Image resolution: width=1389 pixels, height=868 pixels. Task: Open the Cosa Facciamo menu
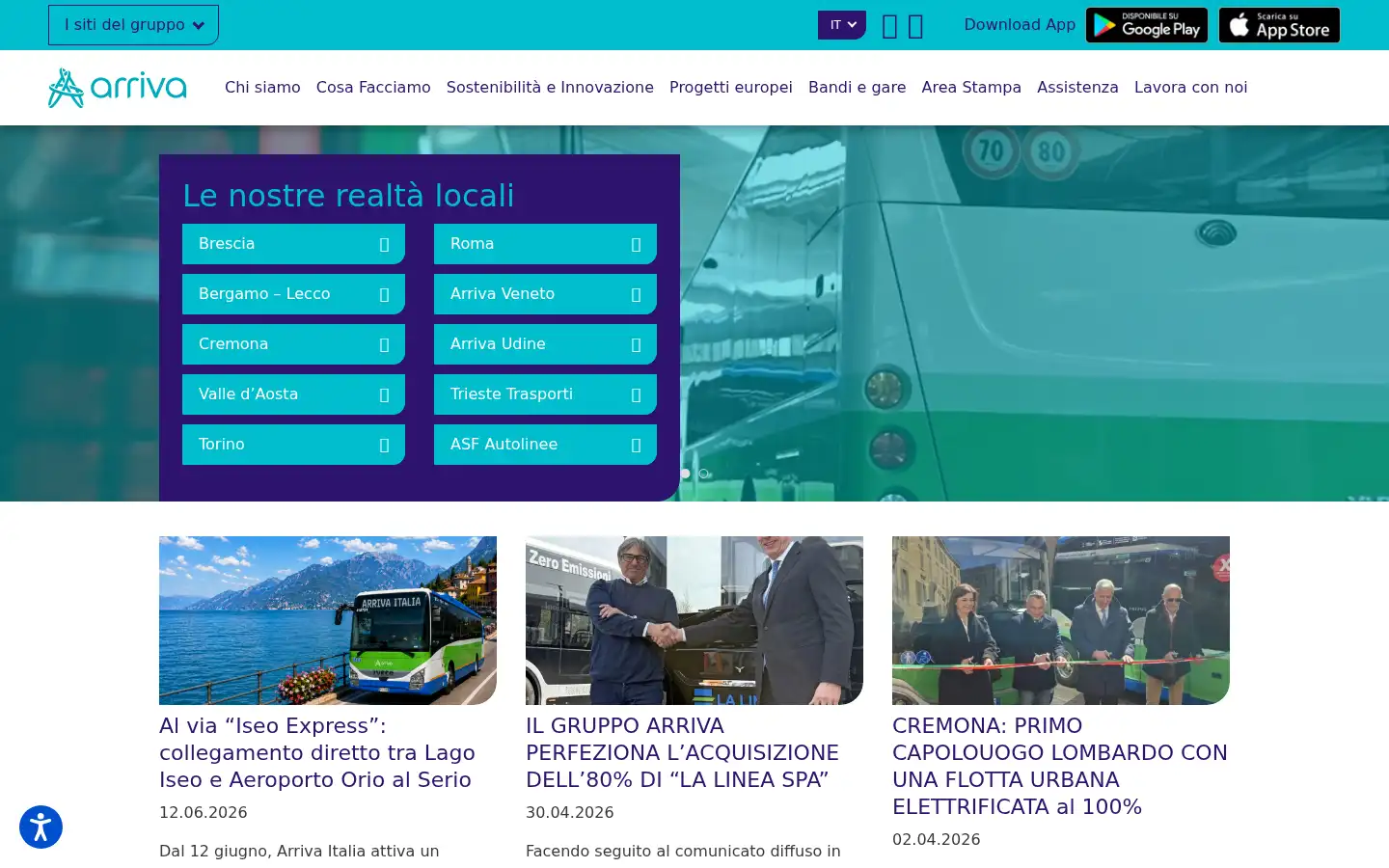373,87
